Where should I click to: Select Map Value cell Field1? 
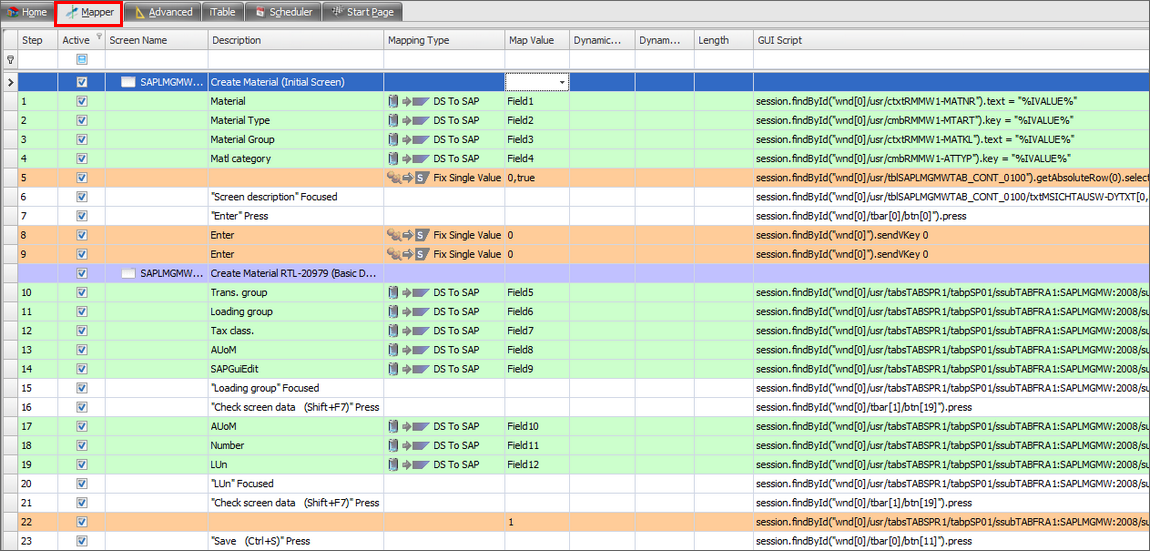537,101
